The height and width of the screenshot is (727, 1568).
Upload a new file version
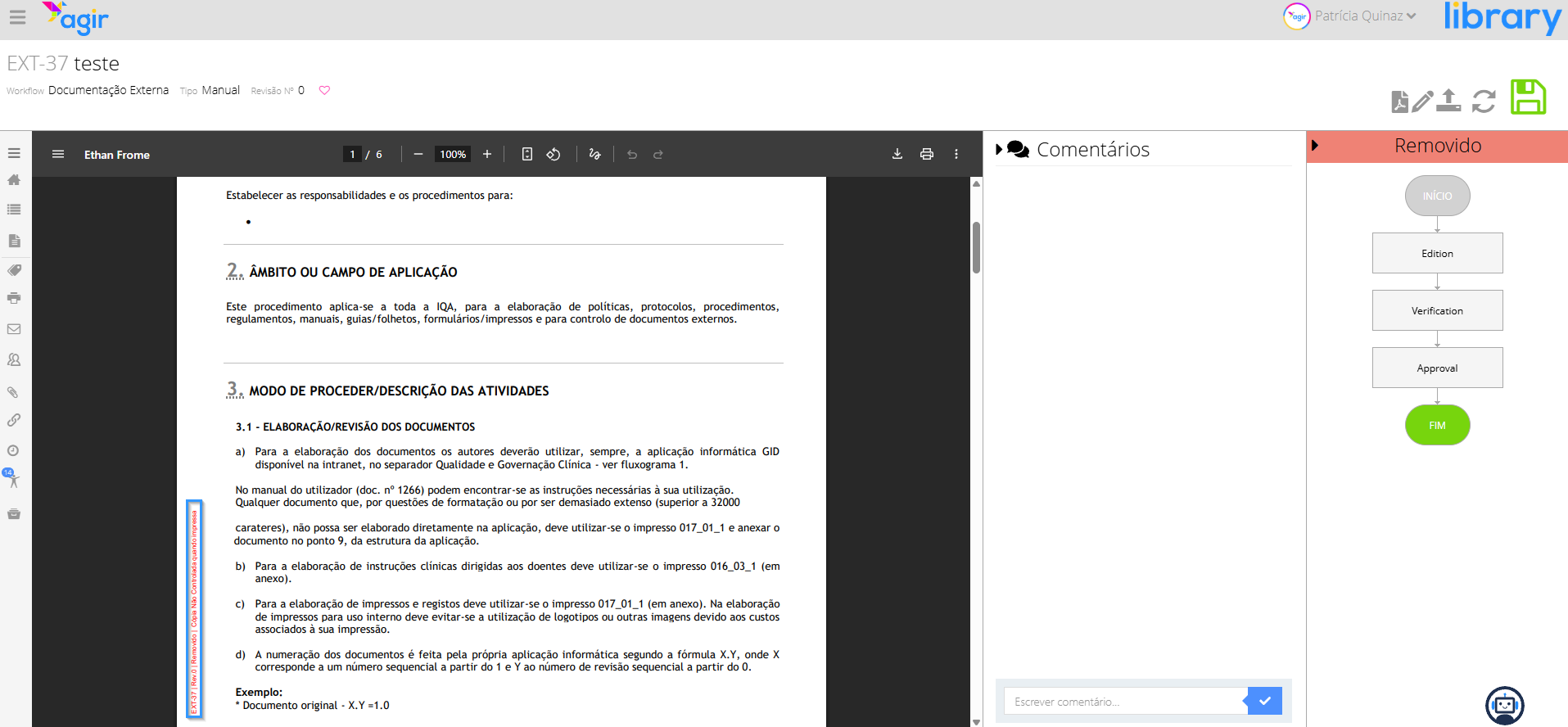pos(1448,100)
